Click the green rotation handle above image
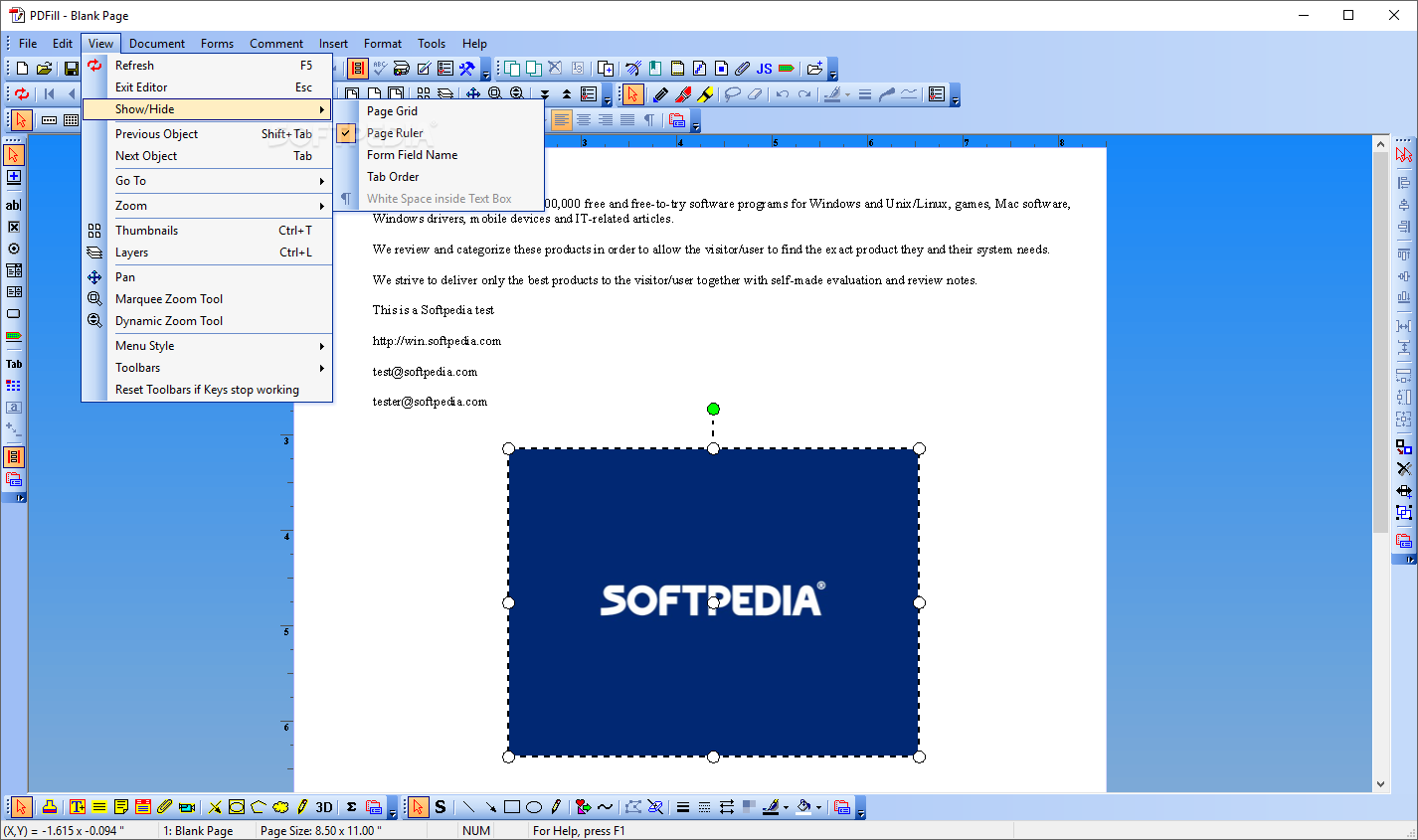This screenshot has height=840, width=1418. point(713,409)
